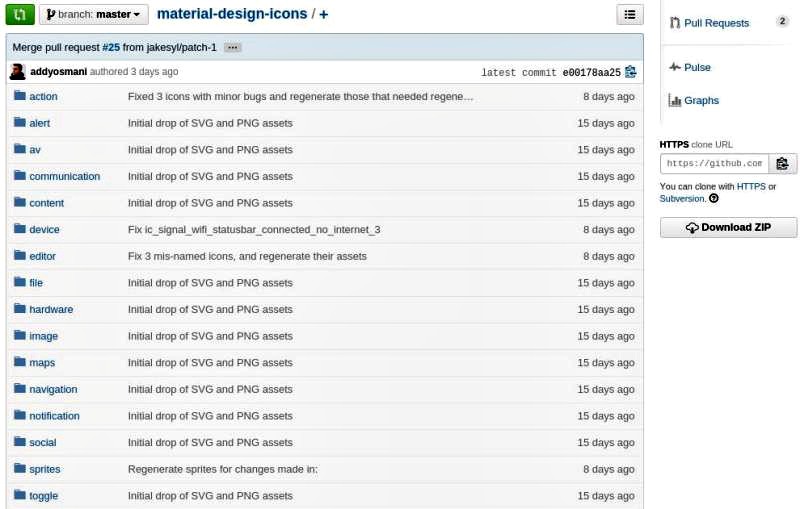Open the material-design-icons repository link
Screen dimensions: 800x509
pos(232,14)
